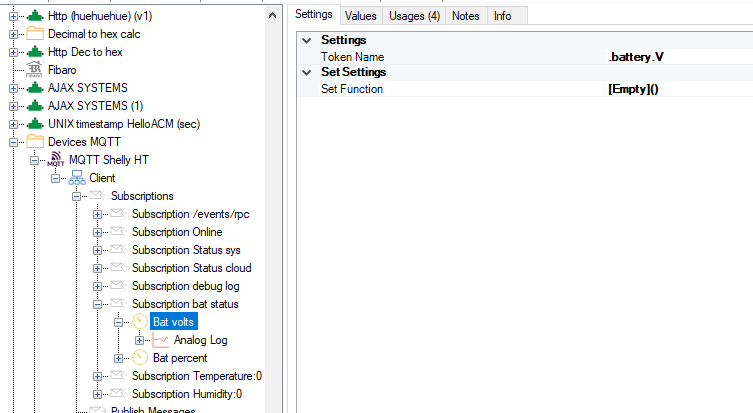Viewport: 753px width, 413px height.
Task: Click the AJAX SYSTEMS (1) green icon
Action: pyautogui.click(x=34, y=106)
